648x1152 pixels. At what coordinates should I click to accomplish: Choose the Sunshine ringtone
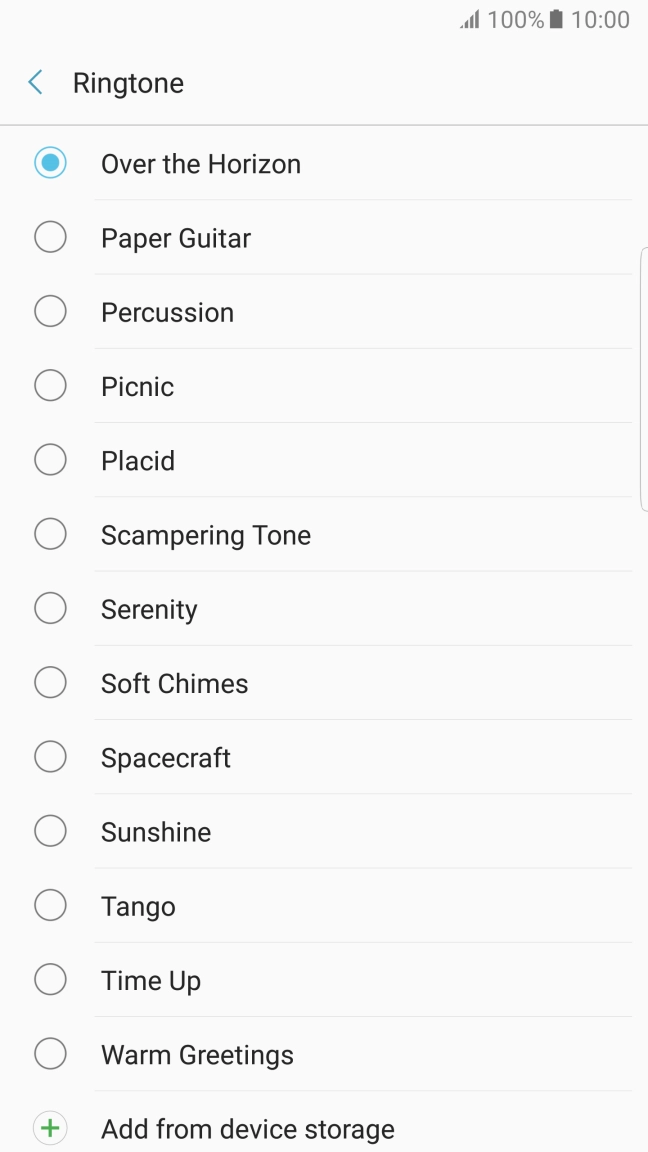coord(155,831)
